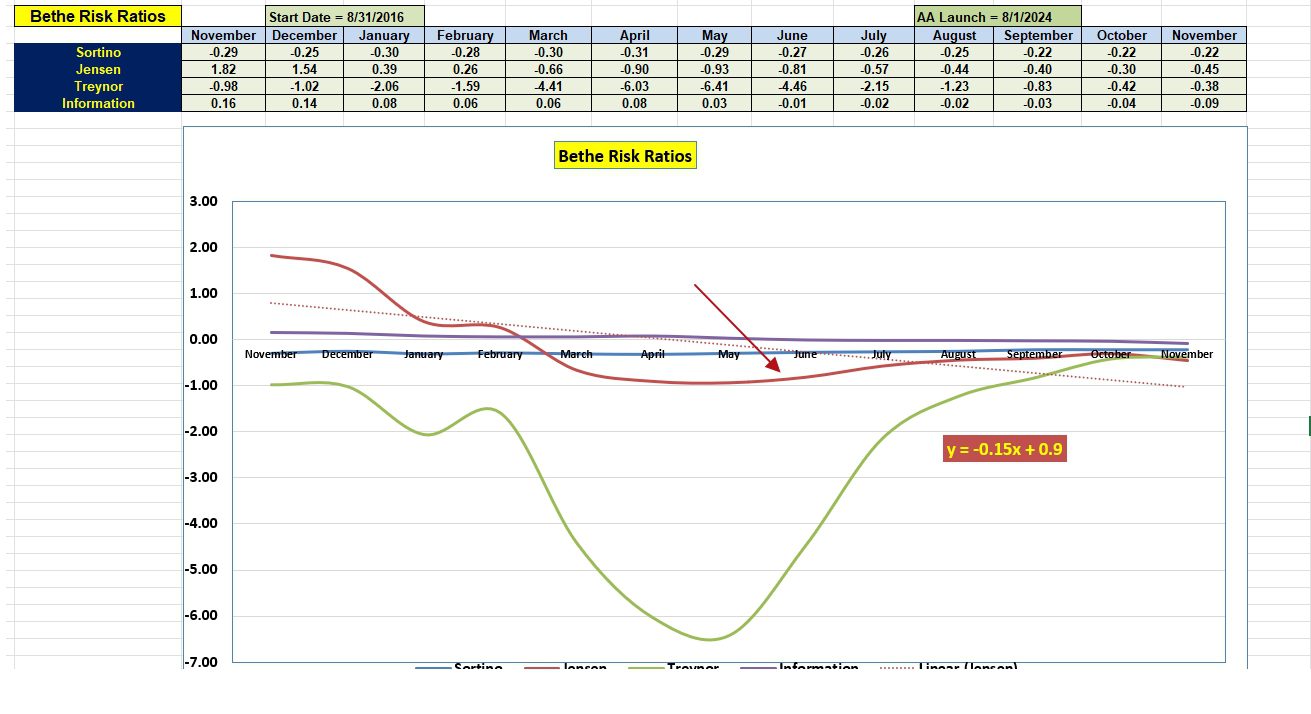Click the Start Date = 8/31/2016 cell
Viewport: 1311px width, 714px height.
pos(345,17)
